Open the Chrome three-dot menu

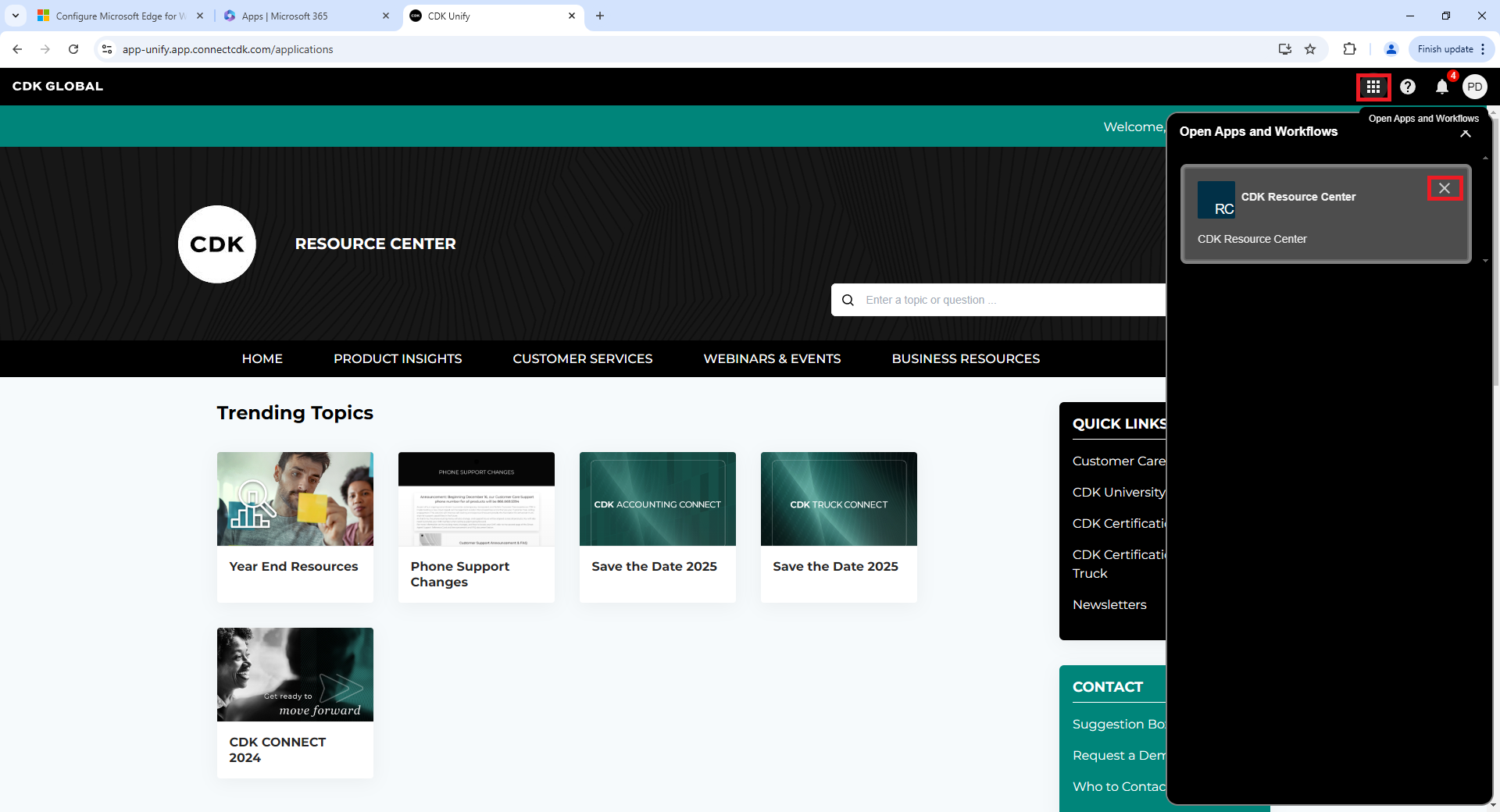[x=1483, y=49]
